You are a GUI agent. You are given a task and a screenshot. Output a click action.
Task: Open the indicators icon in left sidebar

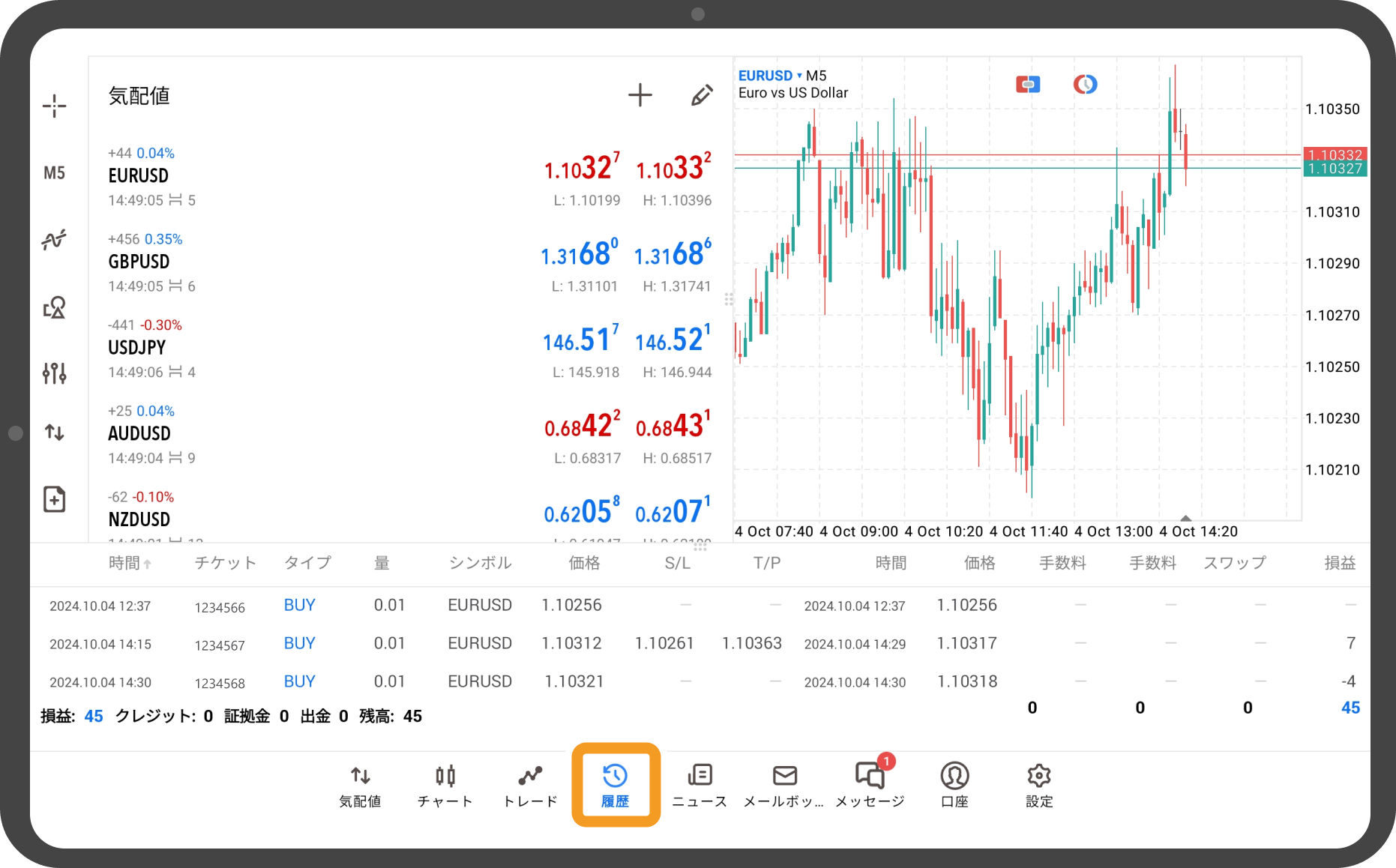point(54,240)
